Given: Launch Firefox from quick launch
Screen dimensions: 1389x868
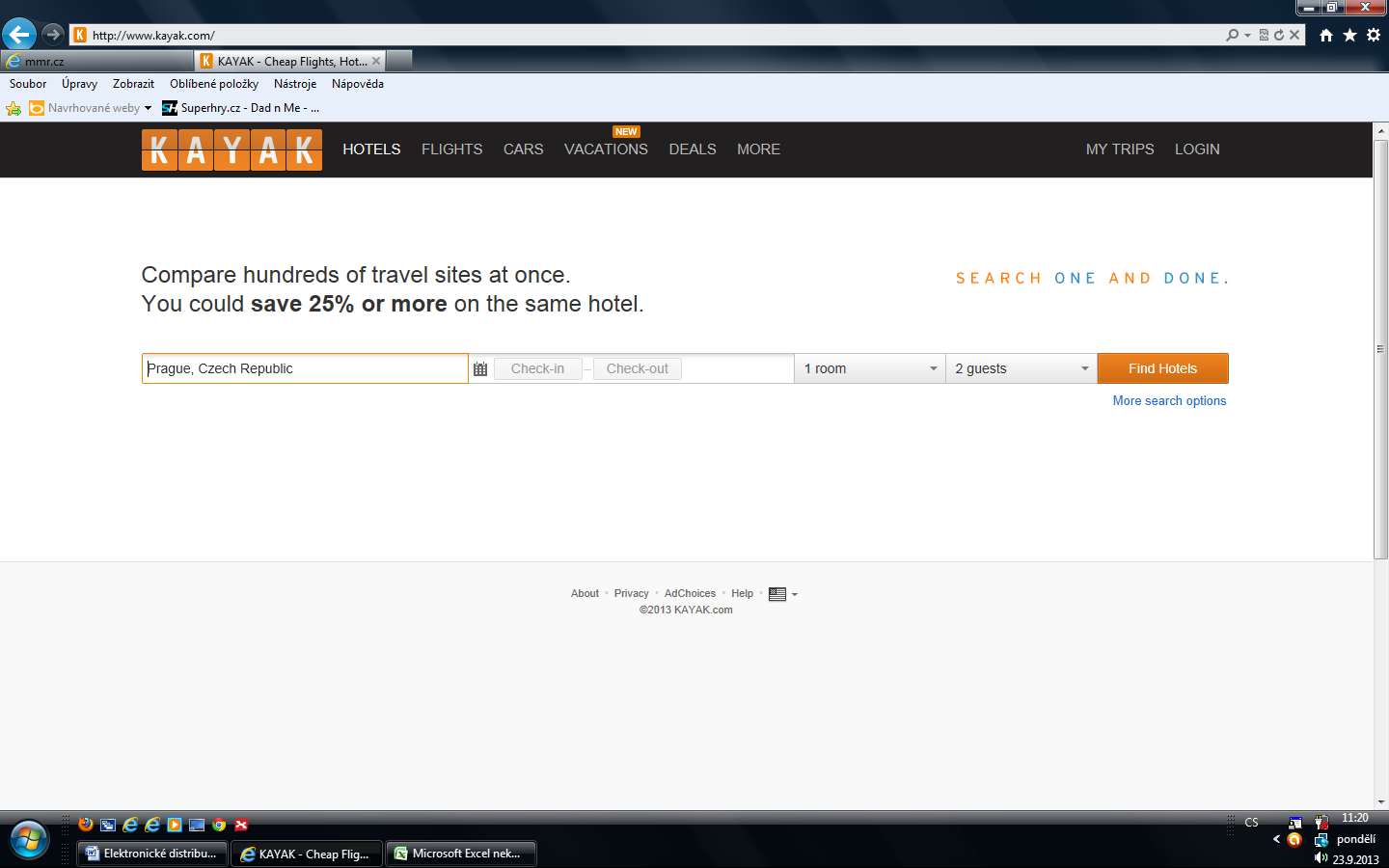Looking at the screenshot, I should pyautogui.click(x=86, y=825).
